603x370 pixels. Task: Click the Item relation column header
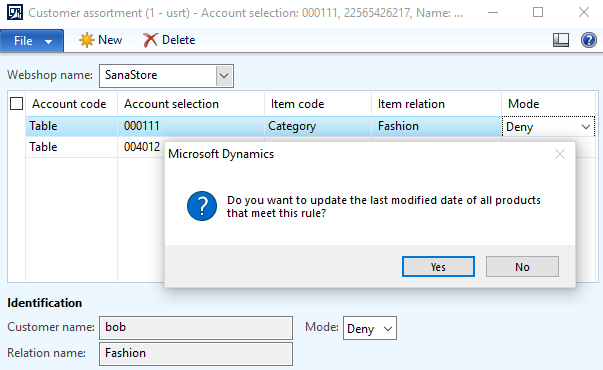pos(436,104)
